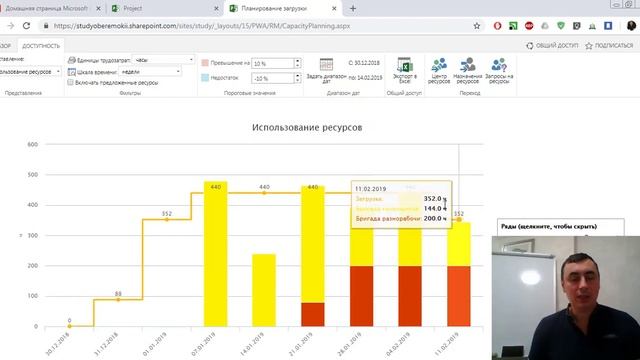Click the blue square extension icon
The height and width of the screenshot is (360, 640).
coord(608,26)
